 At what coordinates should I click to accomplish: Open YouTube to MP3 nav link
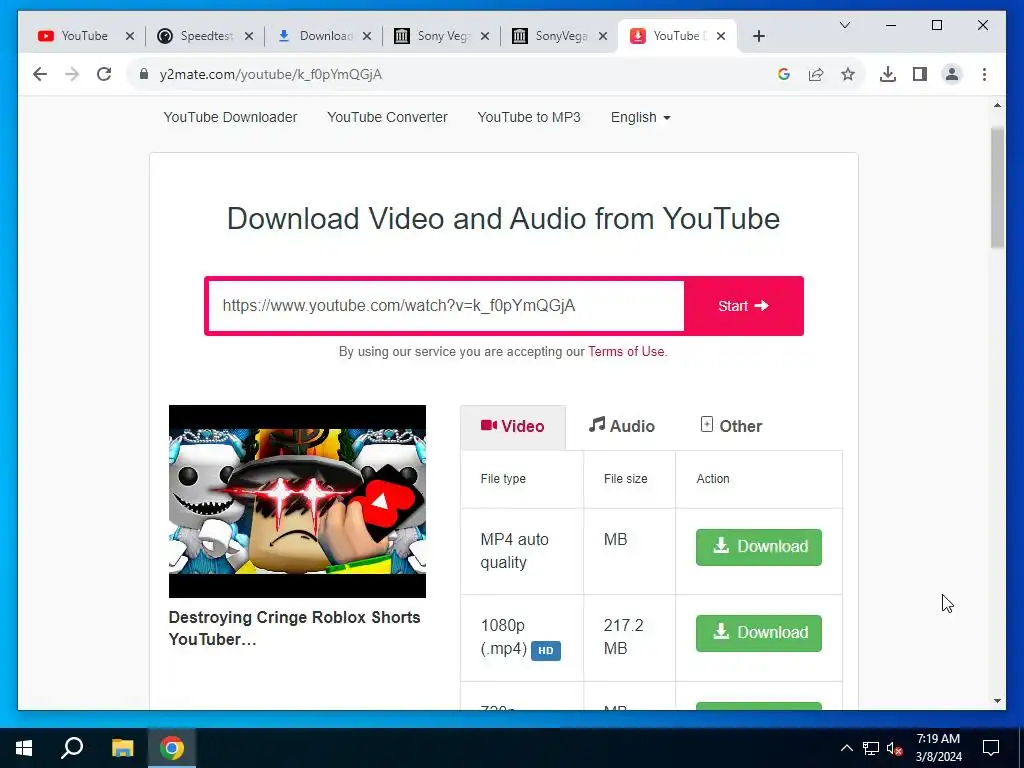coord(529,118)
